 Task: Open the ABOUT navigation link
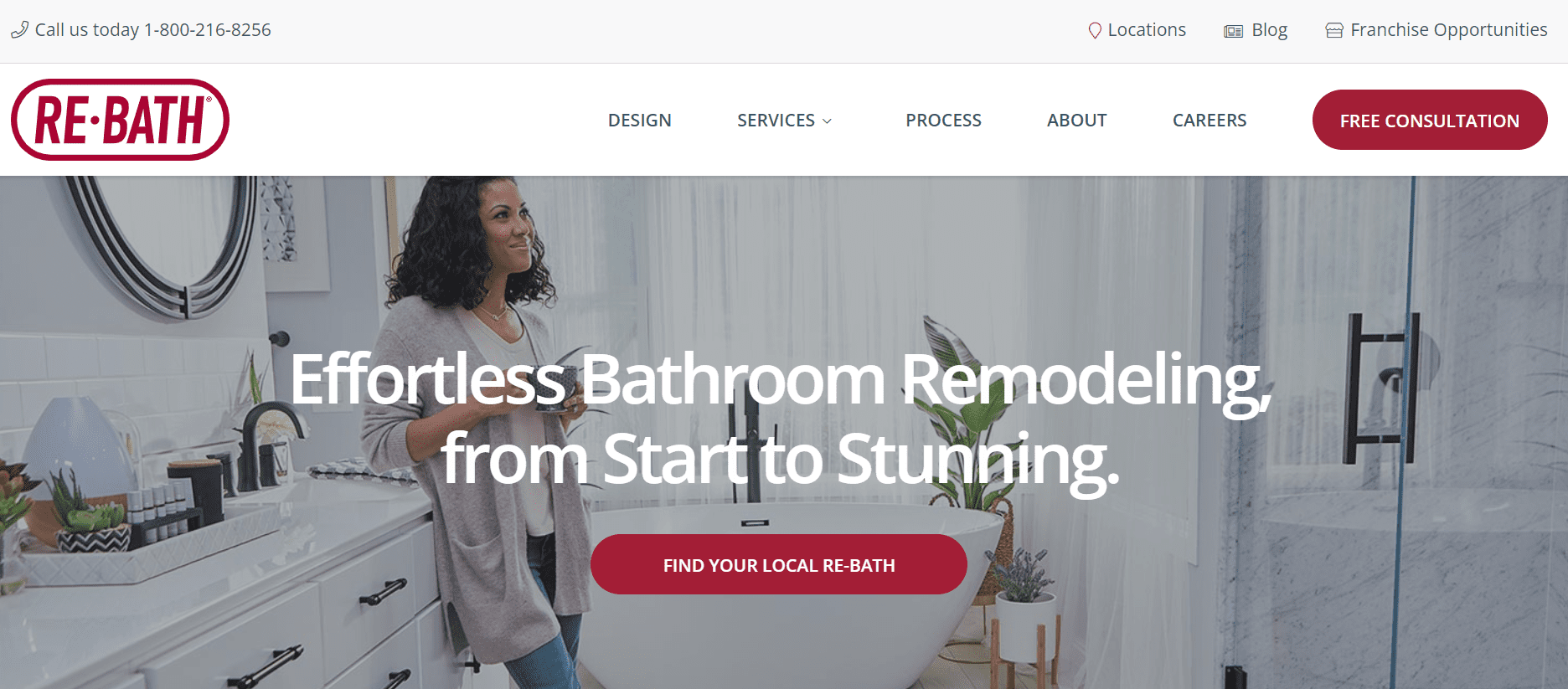pyautogui.click(x=1076, y=121)
